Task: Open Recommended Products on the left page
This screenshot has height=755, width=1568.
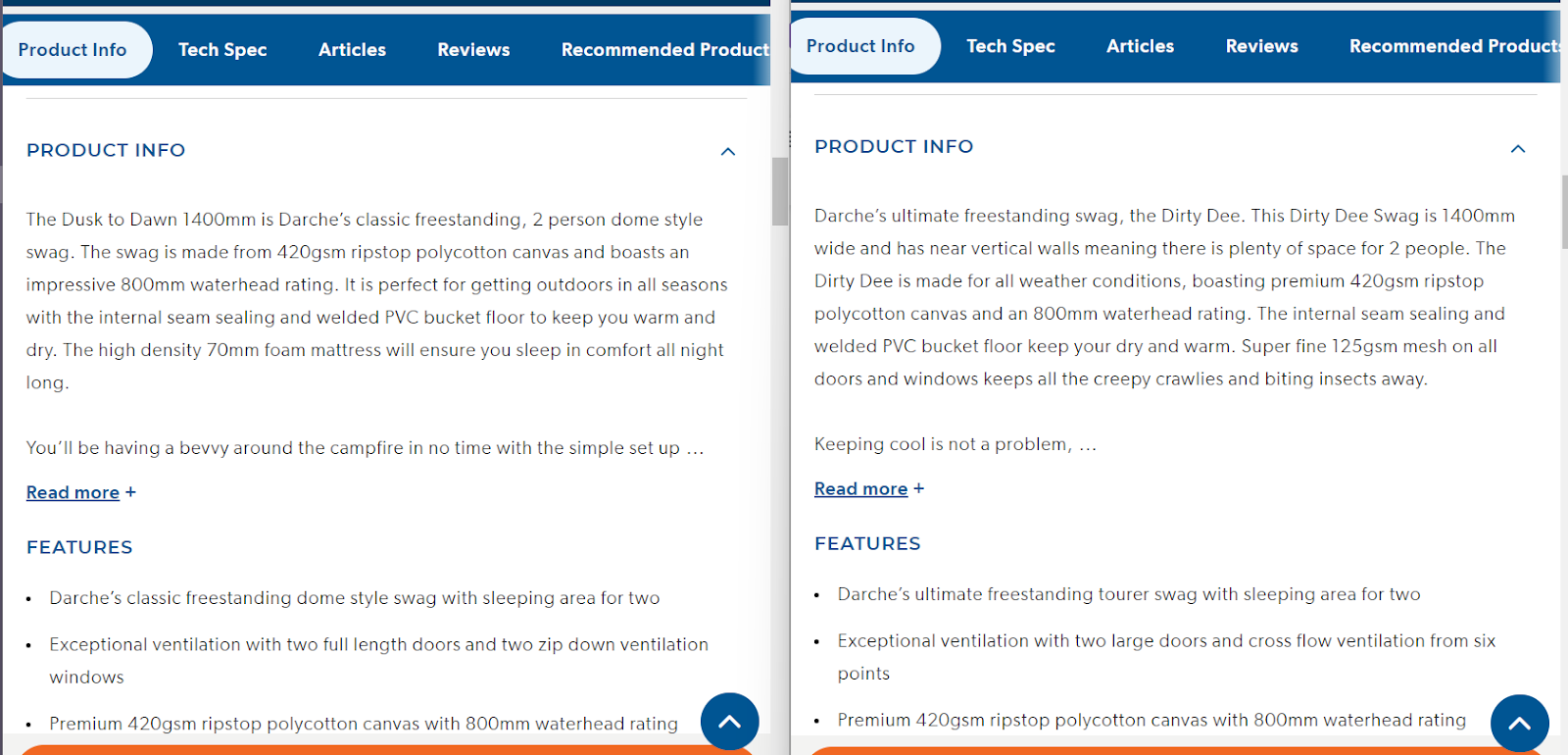Action: tap(664, 49)
